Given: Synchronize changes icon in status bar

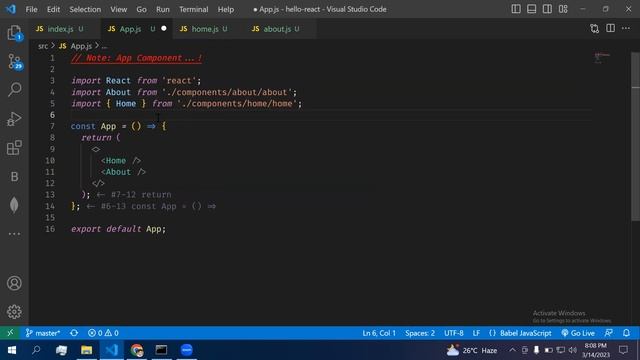Looking at the screenshot, I should pos(74,333).
